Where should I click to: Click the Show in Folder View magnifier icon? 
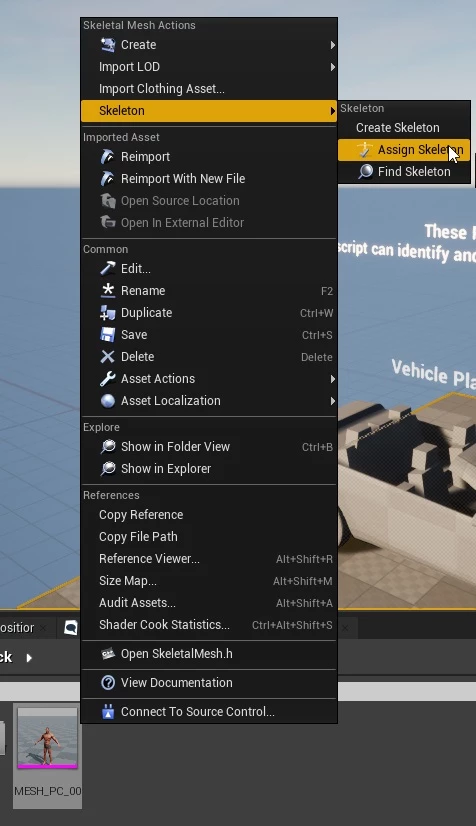[107, 447]
